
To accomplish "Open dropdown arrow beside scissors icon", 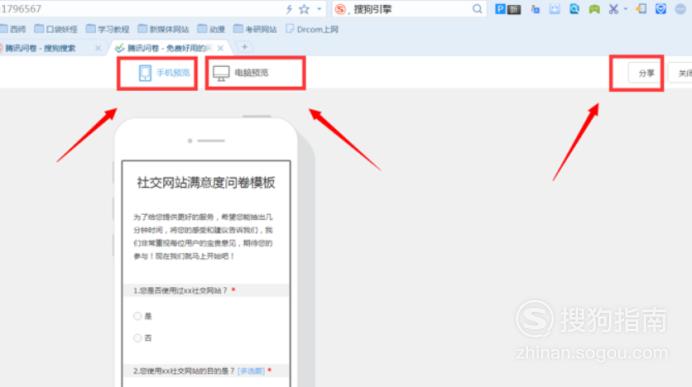I will [625, 9].
